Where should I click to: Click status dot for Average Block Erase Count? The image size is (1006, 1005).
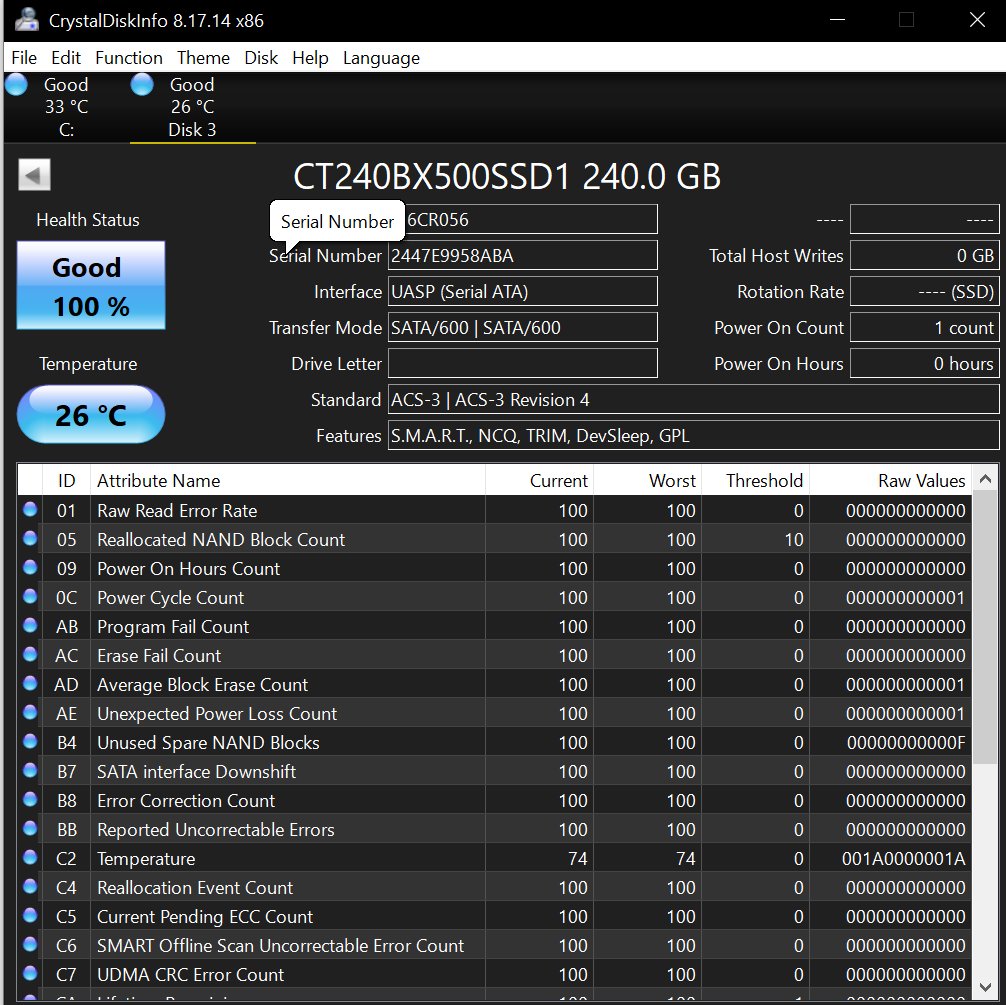[x=30, y=683]
